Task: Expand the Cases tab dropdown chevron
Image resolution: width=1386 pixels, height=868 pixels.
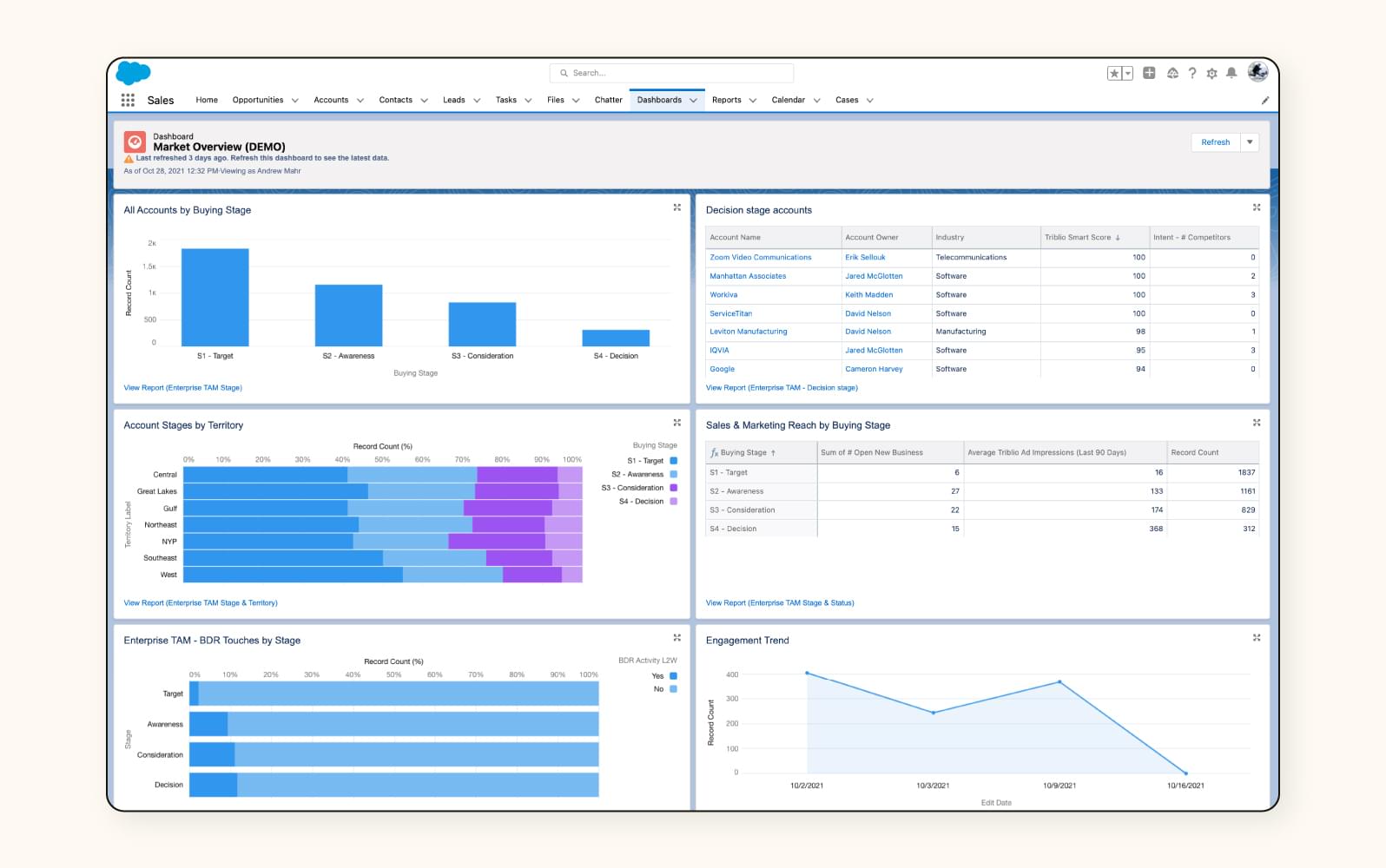Action: pos(870,101)
